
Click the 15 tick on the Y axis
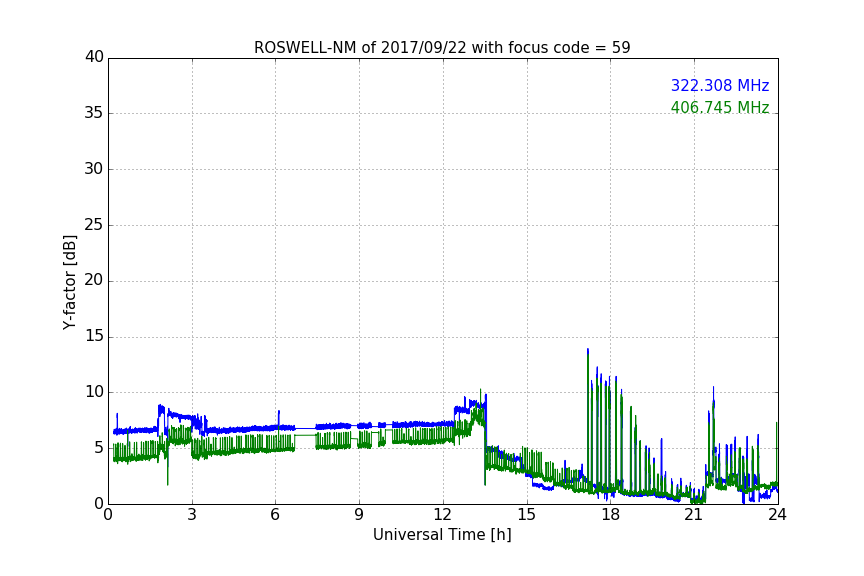point(94,336)
